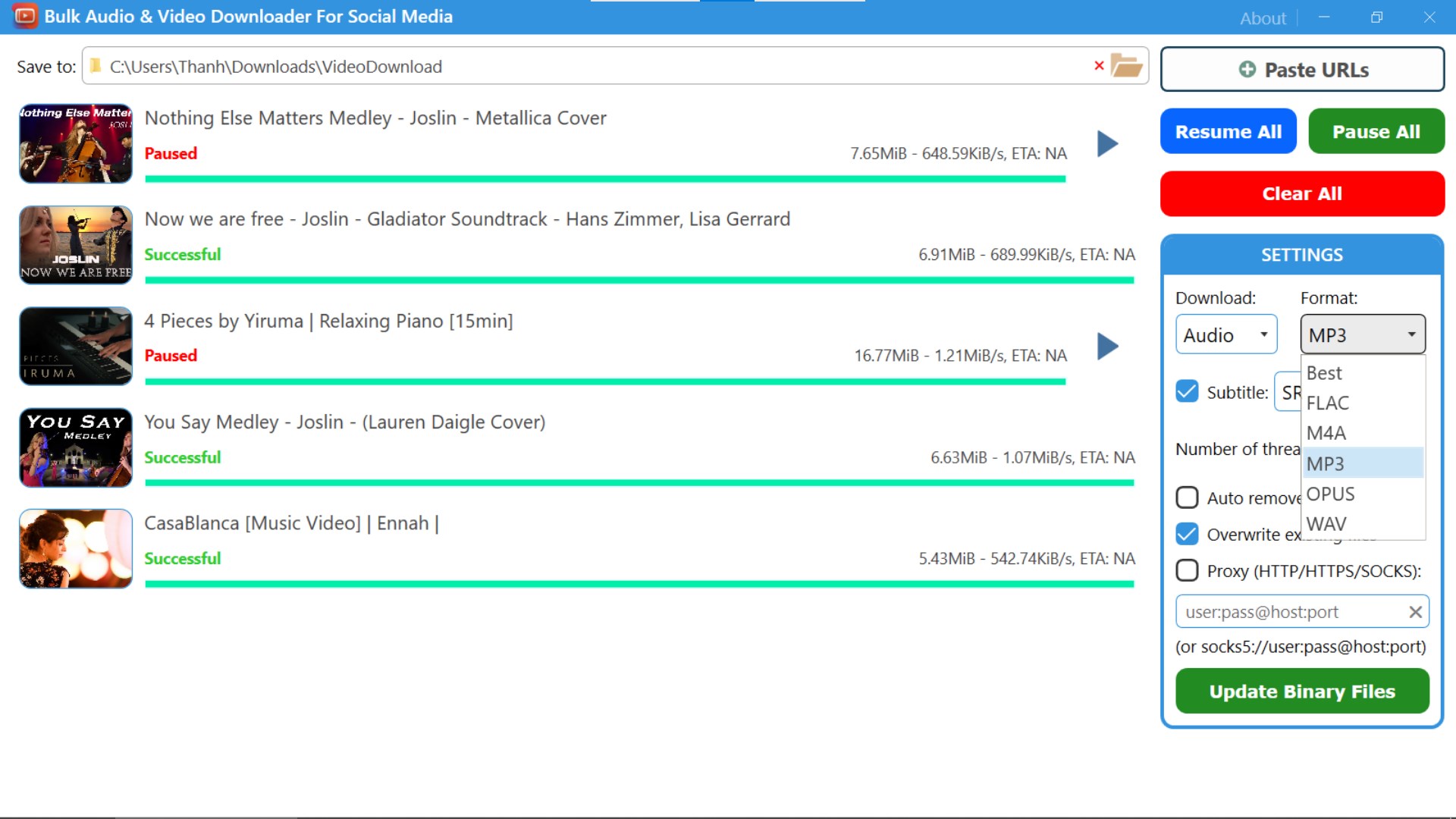Uncheck Overwrite existing files option
Viewport: 1456px width, 819px height.
click(x=1187, y=534)
